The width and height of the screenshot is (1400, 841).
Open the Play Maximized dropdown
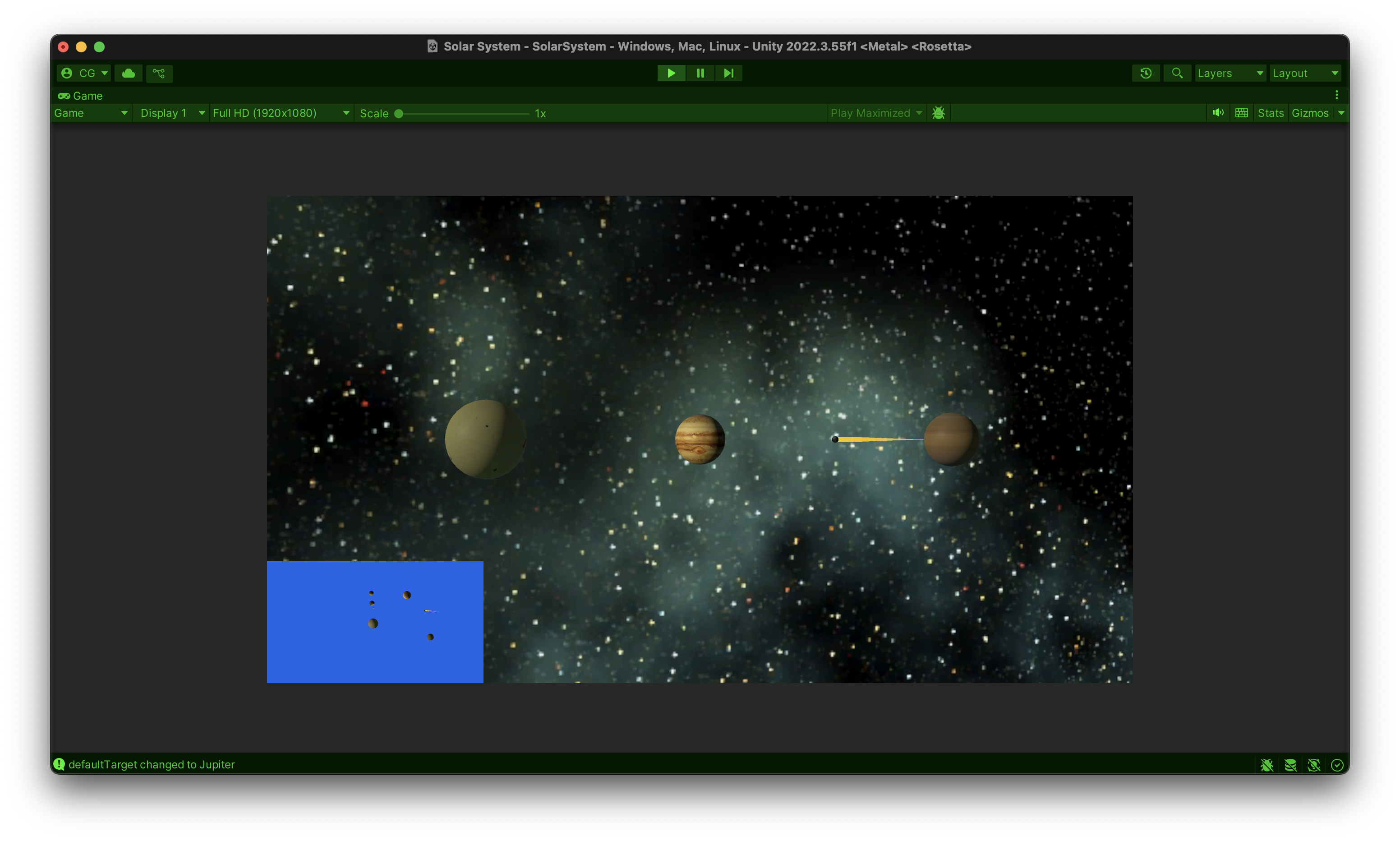pos(876,113)
